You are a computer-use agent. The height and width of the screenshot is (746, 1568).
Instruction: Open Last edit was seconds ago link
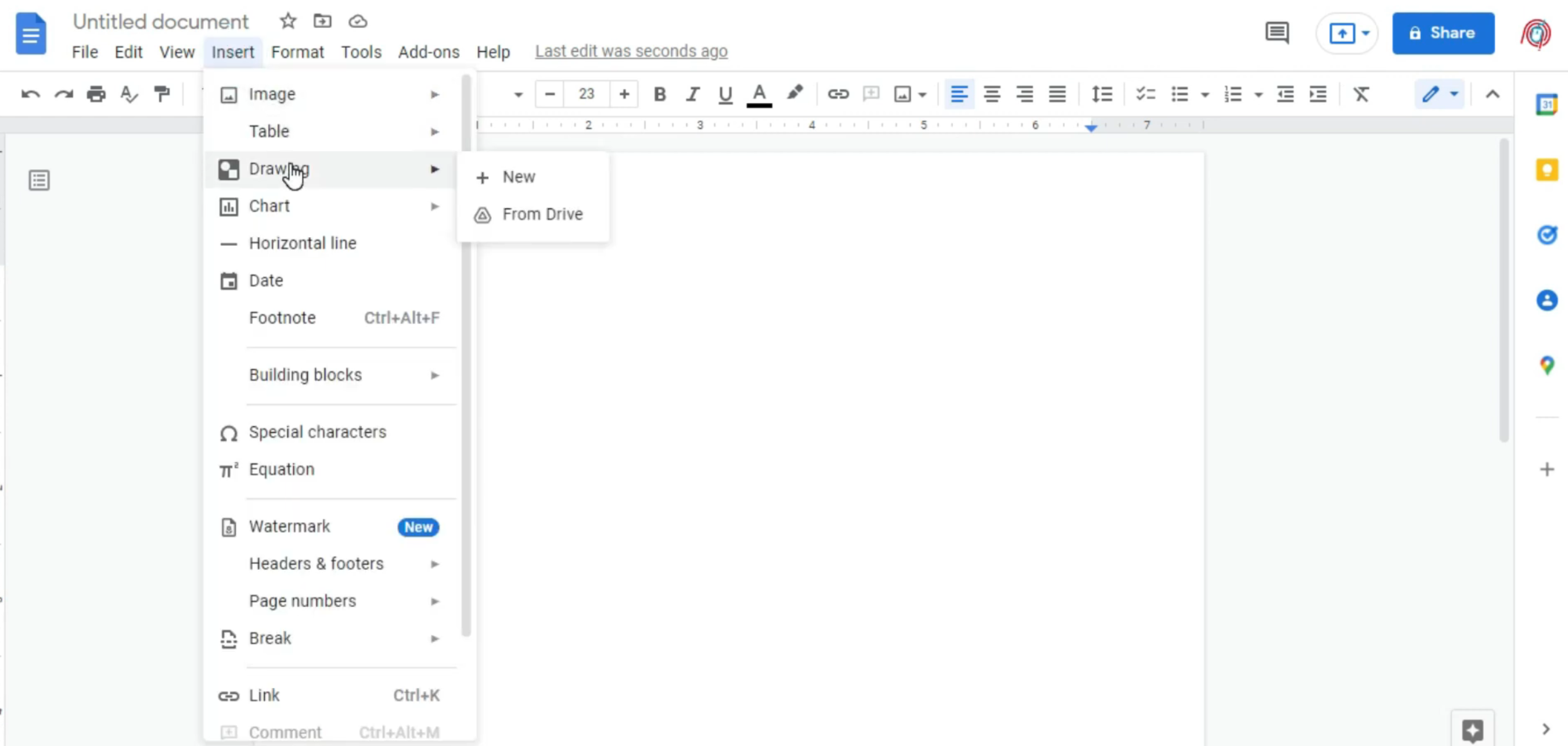pyautogui.click(x=631, y=51)
